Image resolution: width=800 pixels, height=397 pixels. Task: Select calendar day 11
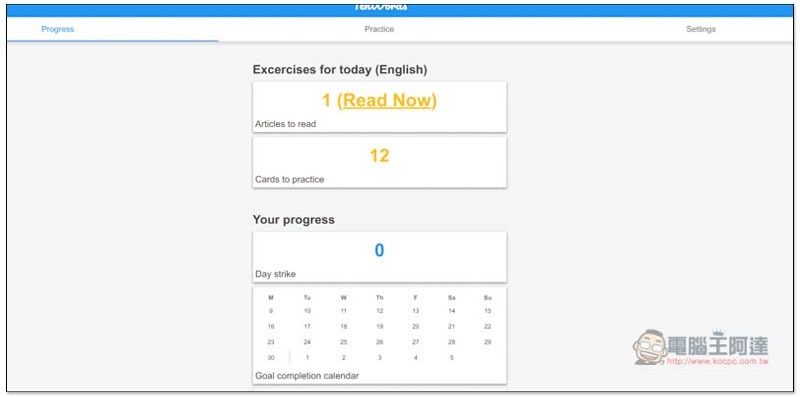(343, 311)
